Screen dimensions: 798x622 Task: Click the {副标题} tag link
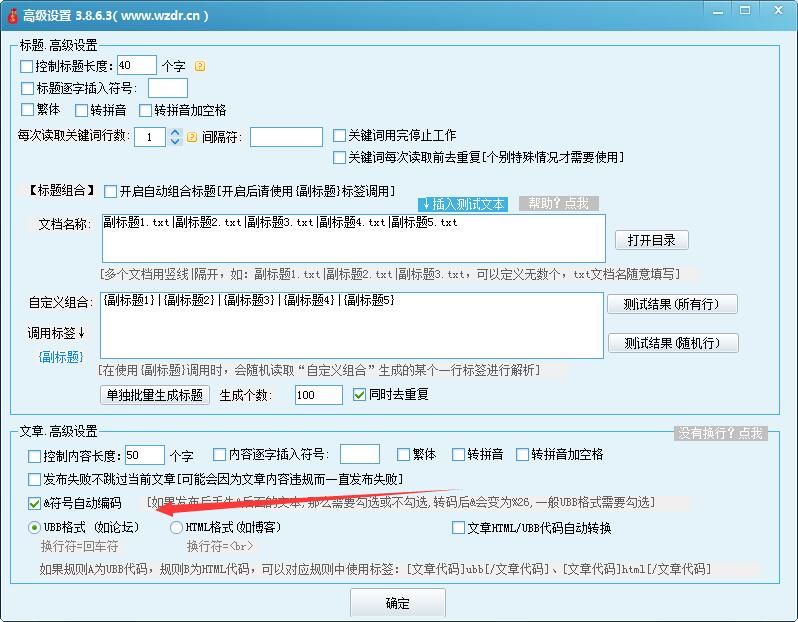pyautogui.click(x=61, y=357)
